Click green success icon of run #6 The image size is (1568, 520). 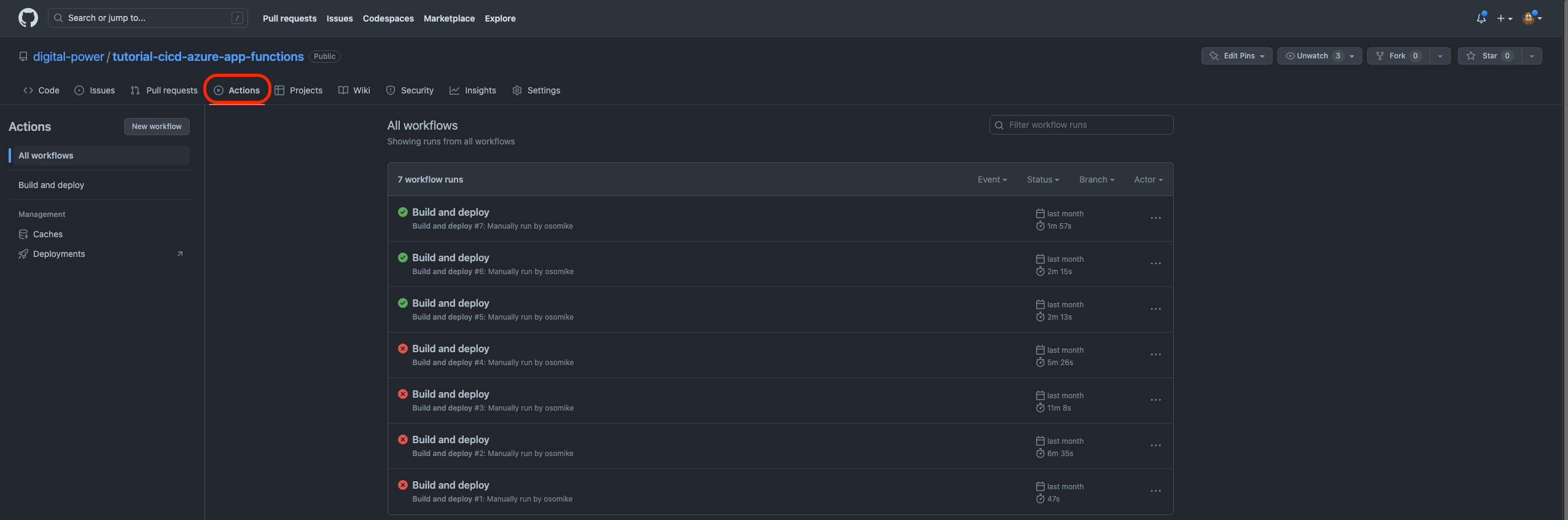pyautogui.click(x=403, y=258)
